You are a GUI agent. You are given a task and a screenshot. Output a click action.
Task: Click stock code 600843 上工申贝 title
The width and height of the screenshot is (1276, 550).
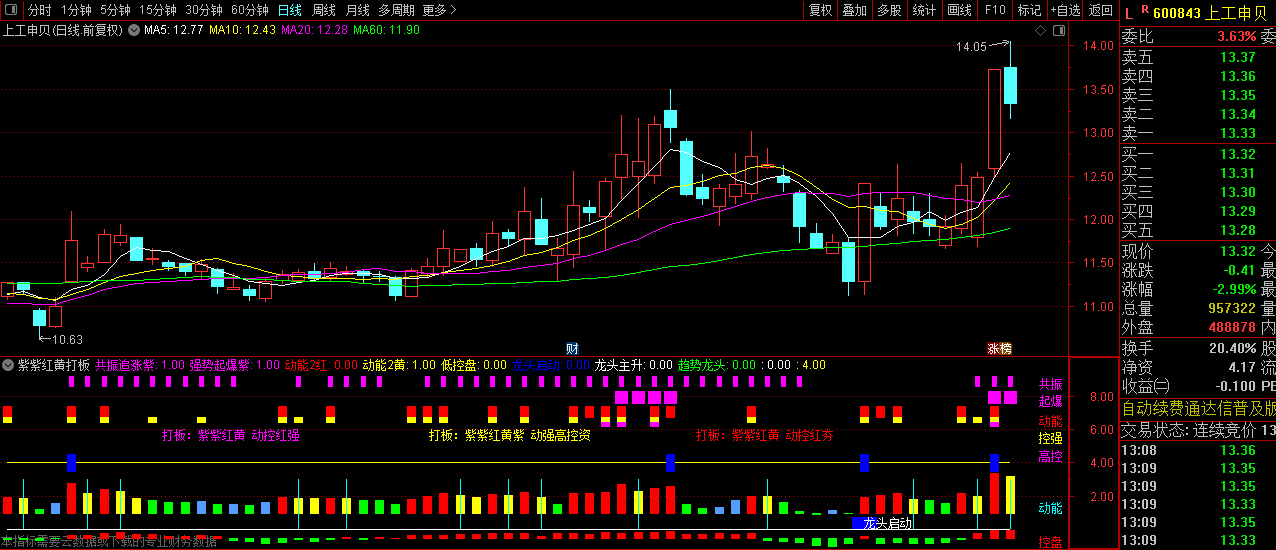[1209, 13]
